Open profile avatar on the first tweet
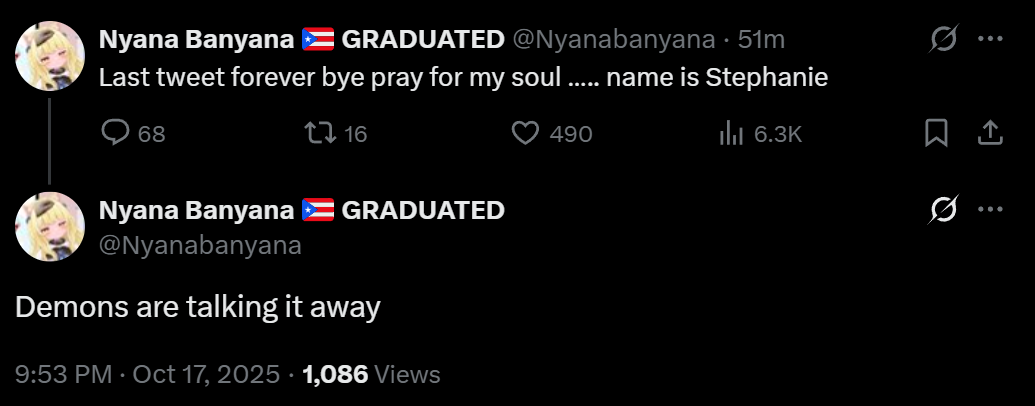Screen dimensions: 1035x406 [49, 56]
